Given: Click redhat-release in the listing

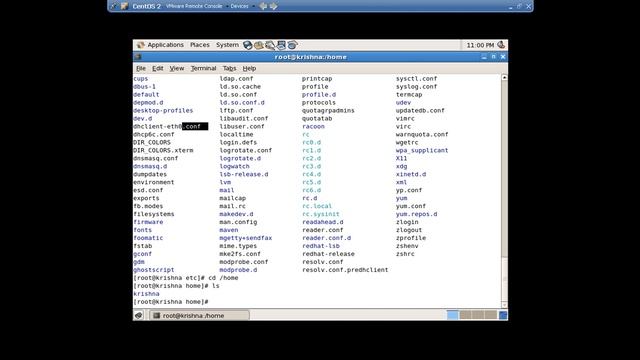Looking at the screenshot, I should pyautogui.click(x=328, y=254).
